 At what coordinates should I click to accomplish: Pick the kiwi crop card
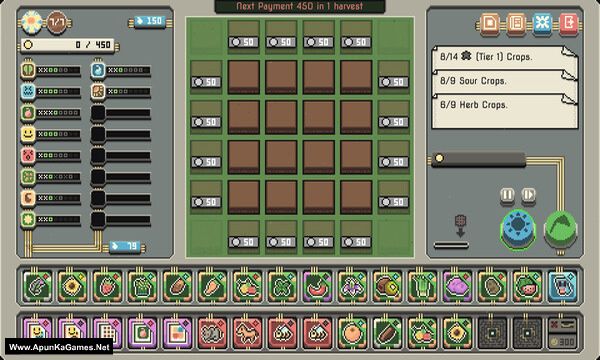click(388, 287)
